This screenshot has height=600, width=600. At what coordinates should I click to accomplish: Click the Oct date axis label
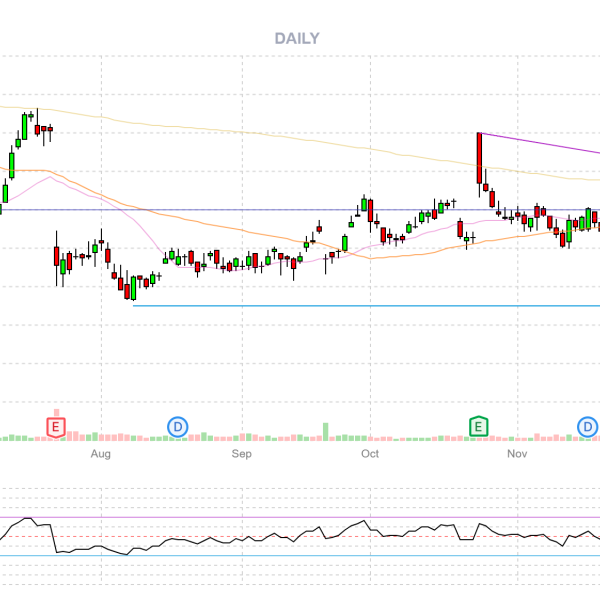point(370,454)
